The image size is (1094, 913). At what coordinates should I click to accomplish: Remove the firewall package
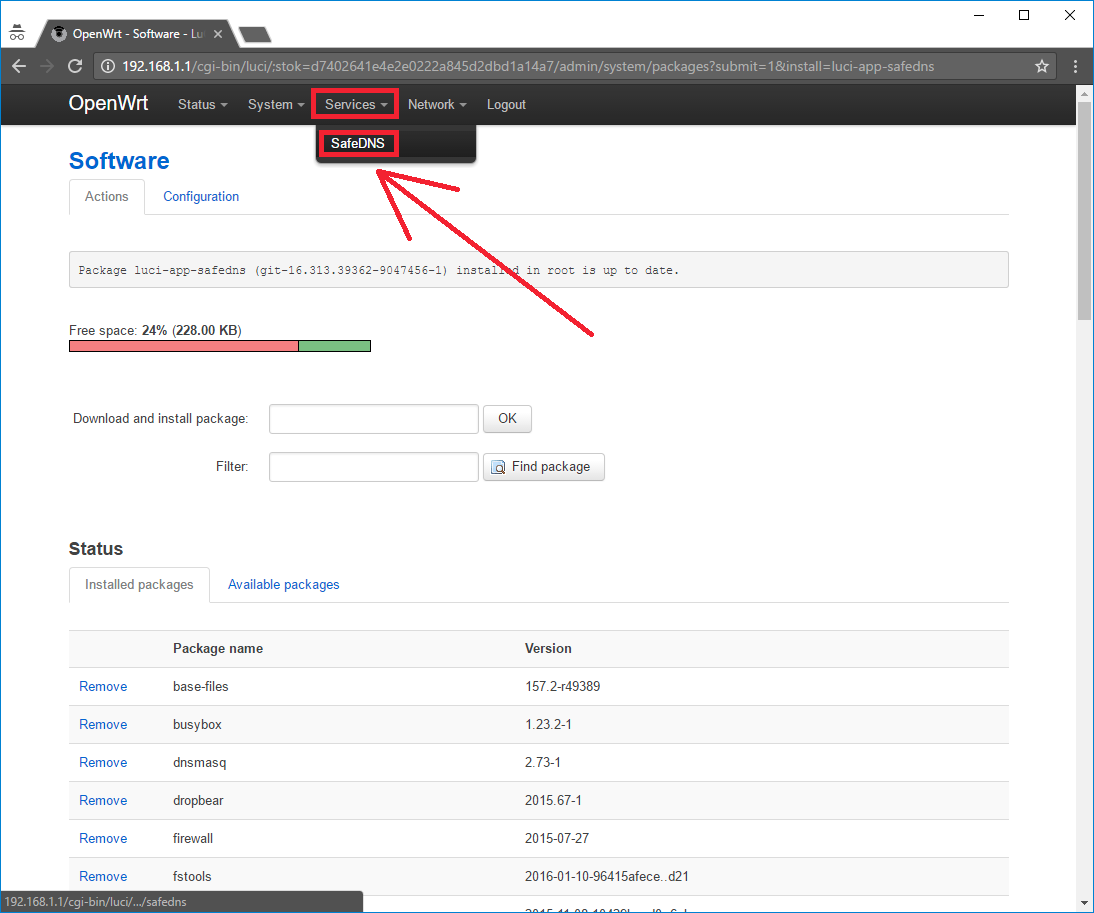[x=103, y=838]
